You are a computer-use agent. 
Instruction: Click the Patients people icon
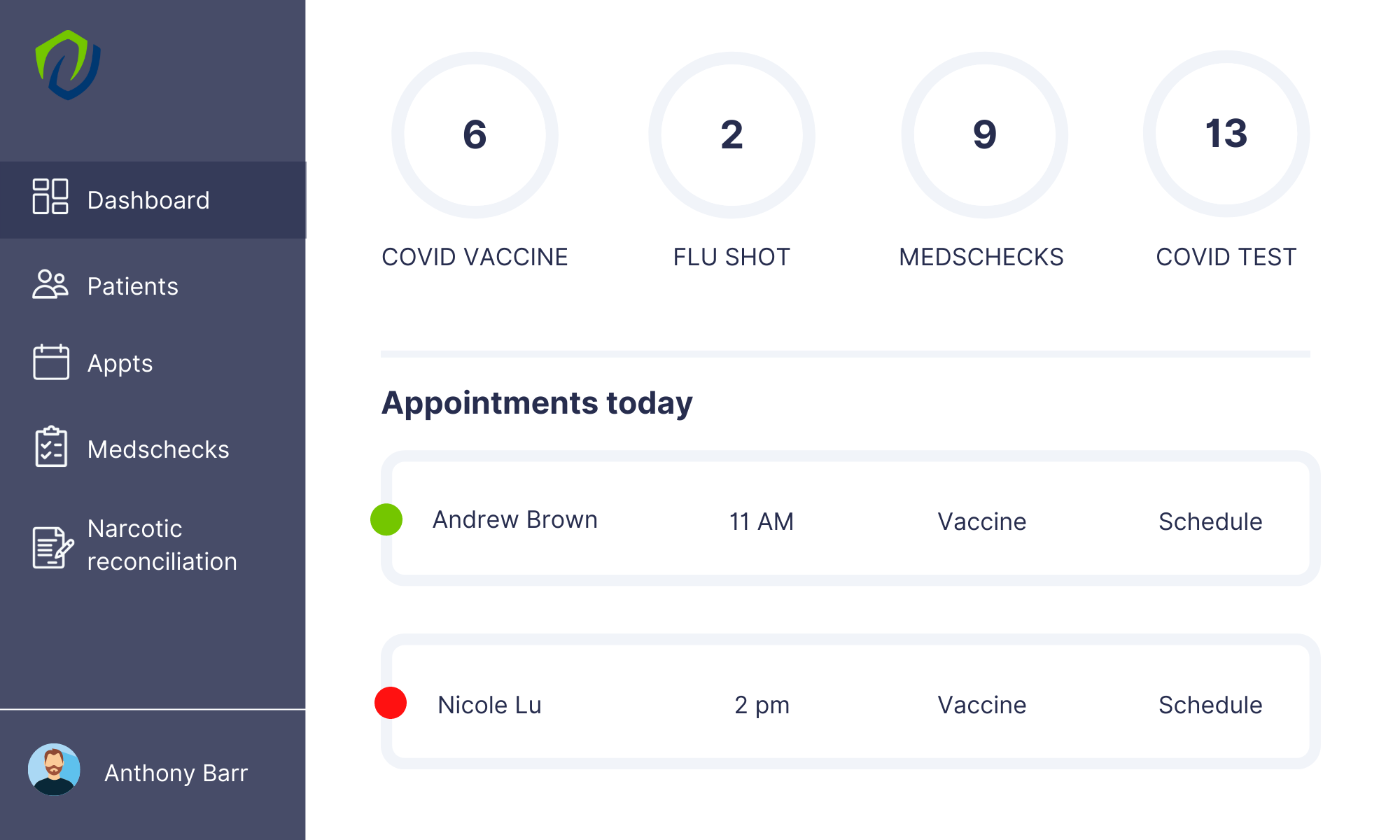(50, 284)
